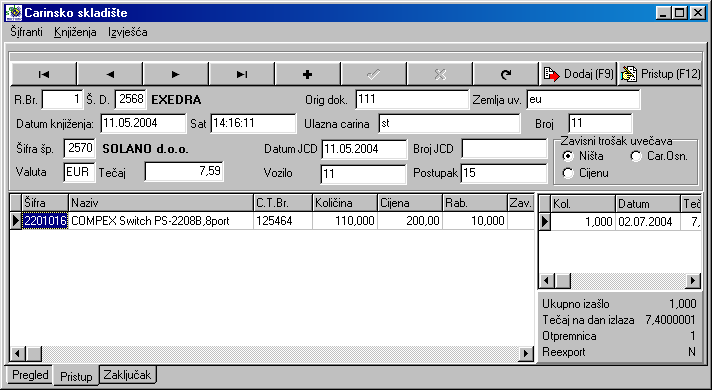The height and width of the screenshot is (390, 712).
Task: Select the 2201016 Šifra grid cell
Action: click(x=45, y=221)
